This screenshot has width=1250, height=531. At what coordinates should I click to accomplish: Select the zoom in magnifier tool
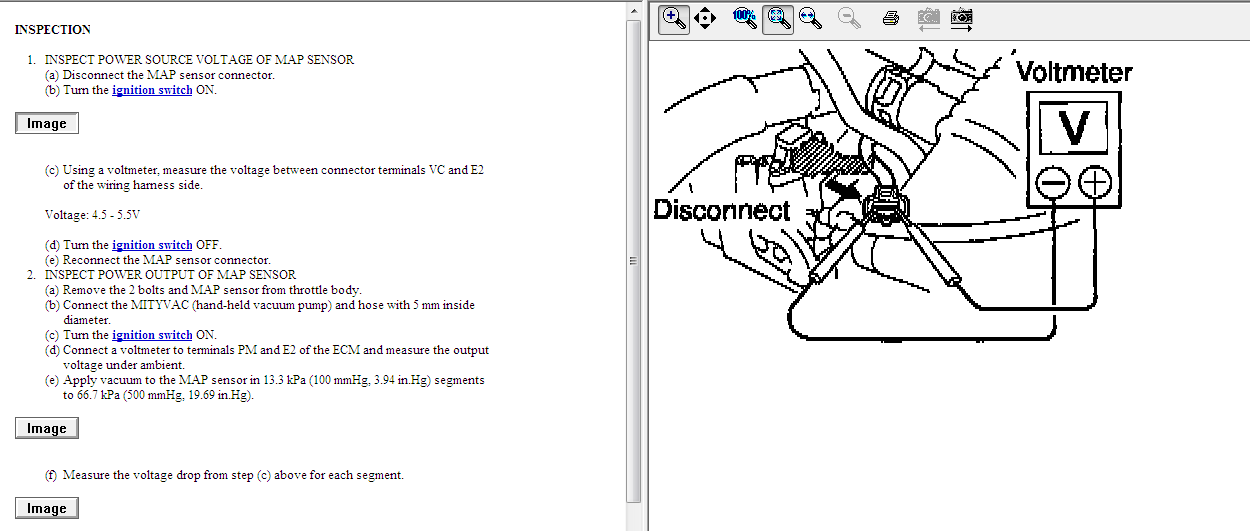[674, 19]
